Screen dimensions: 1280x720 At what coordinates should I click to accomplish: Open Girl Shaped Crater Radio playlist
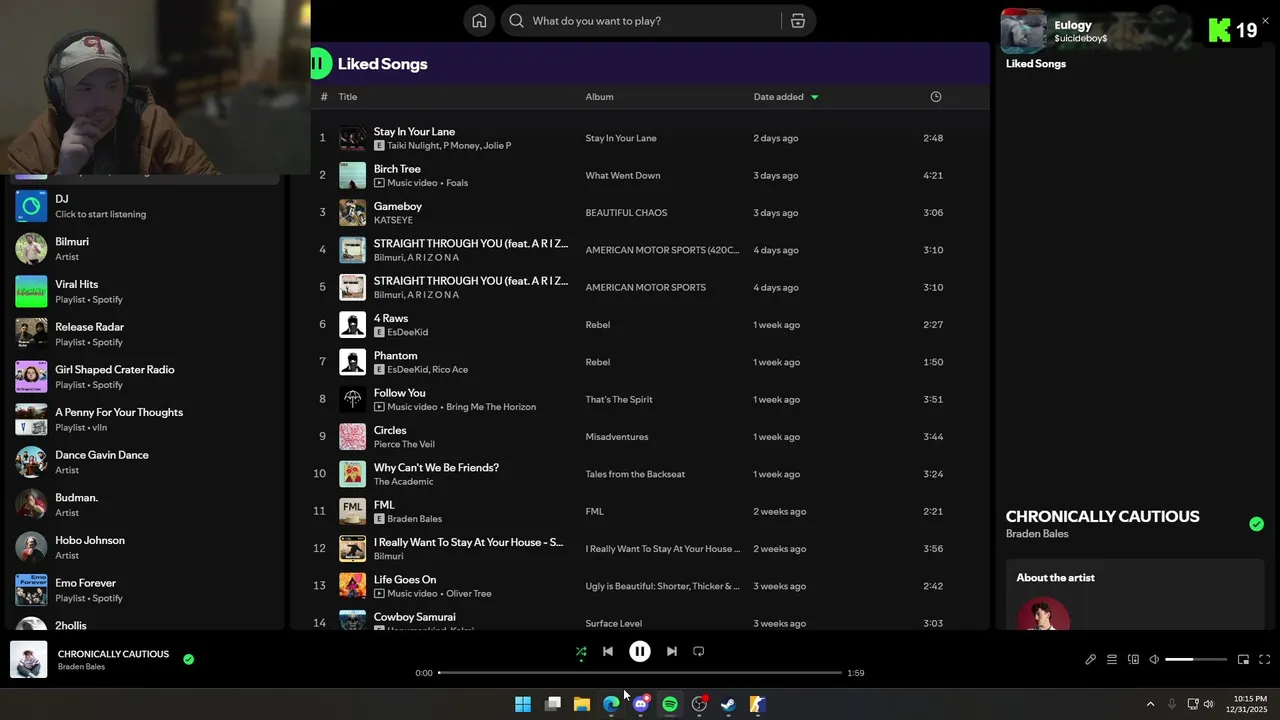145,377
